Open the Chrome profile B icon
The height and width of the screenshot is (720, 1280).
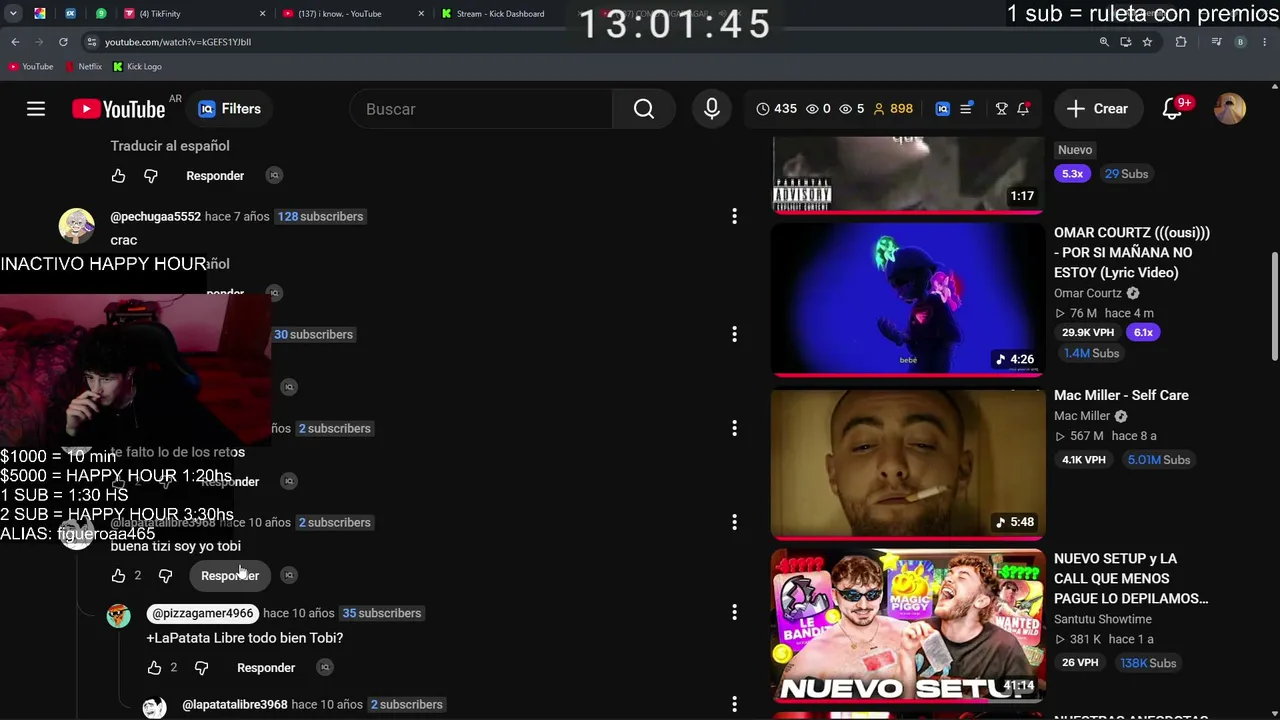[x=1241, y=42]
